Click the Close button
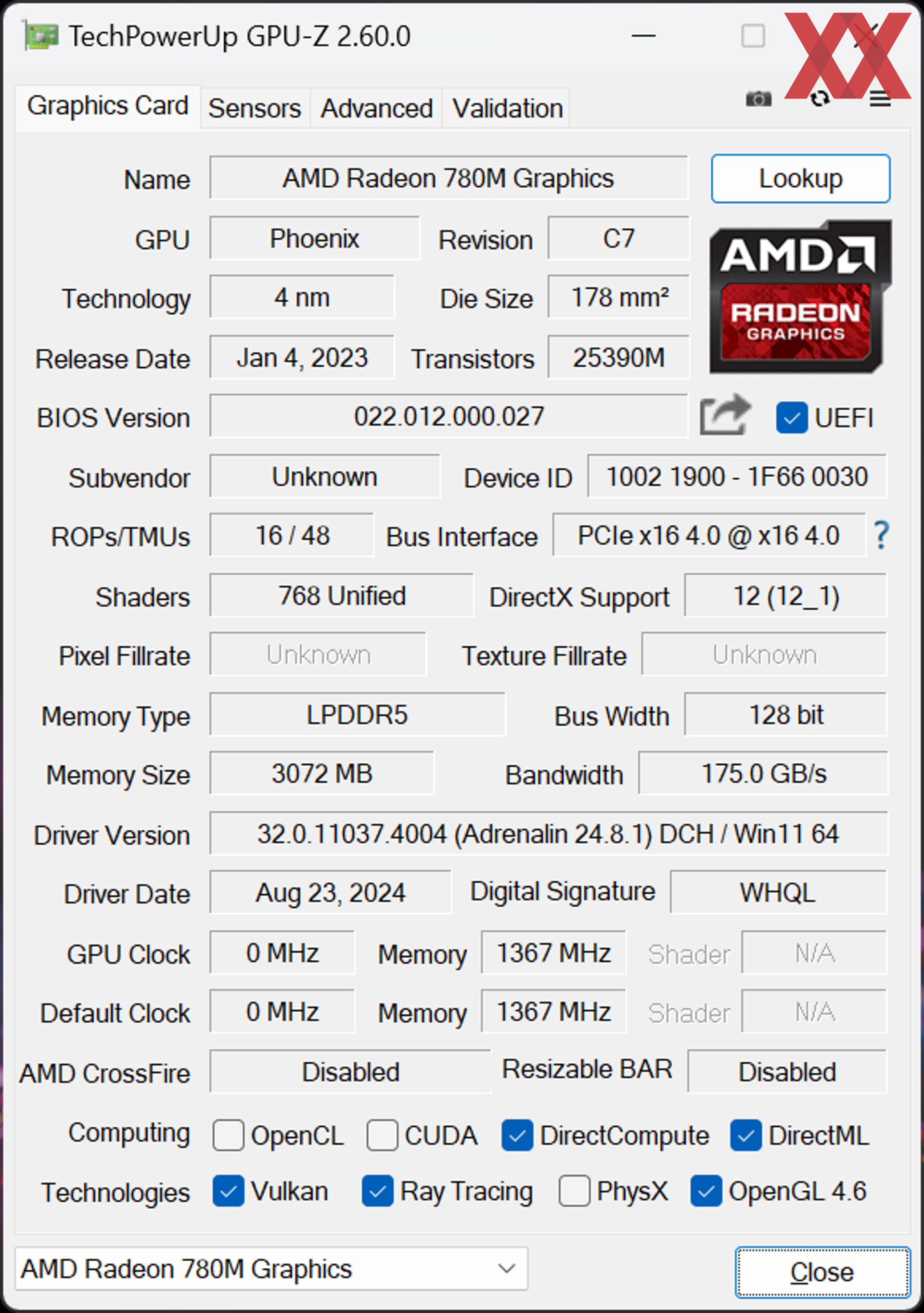The height and width of the screenshot is (1313, 924). pyautogui.click(x=822, y=1272)
